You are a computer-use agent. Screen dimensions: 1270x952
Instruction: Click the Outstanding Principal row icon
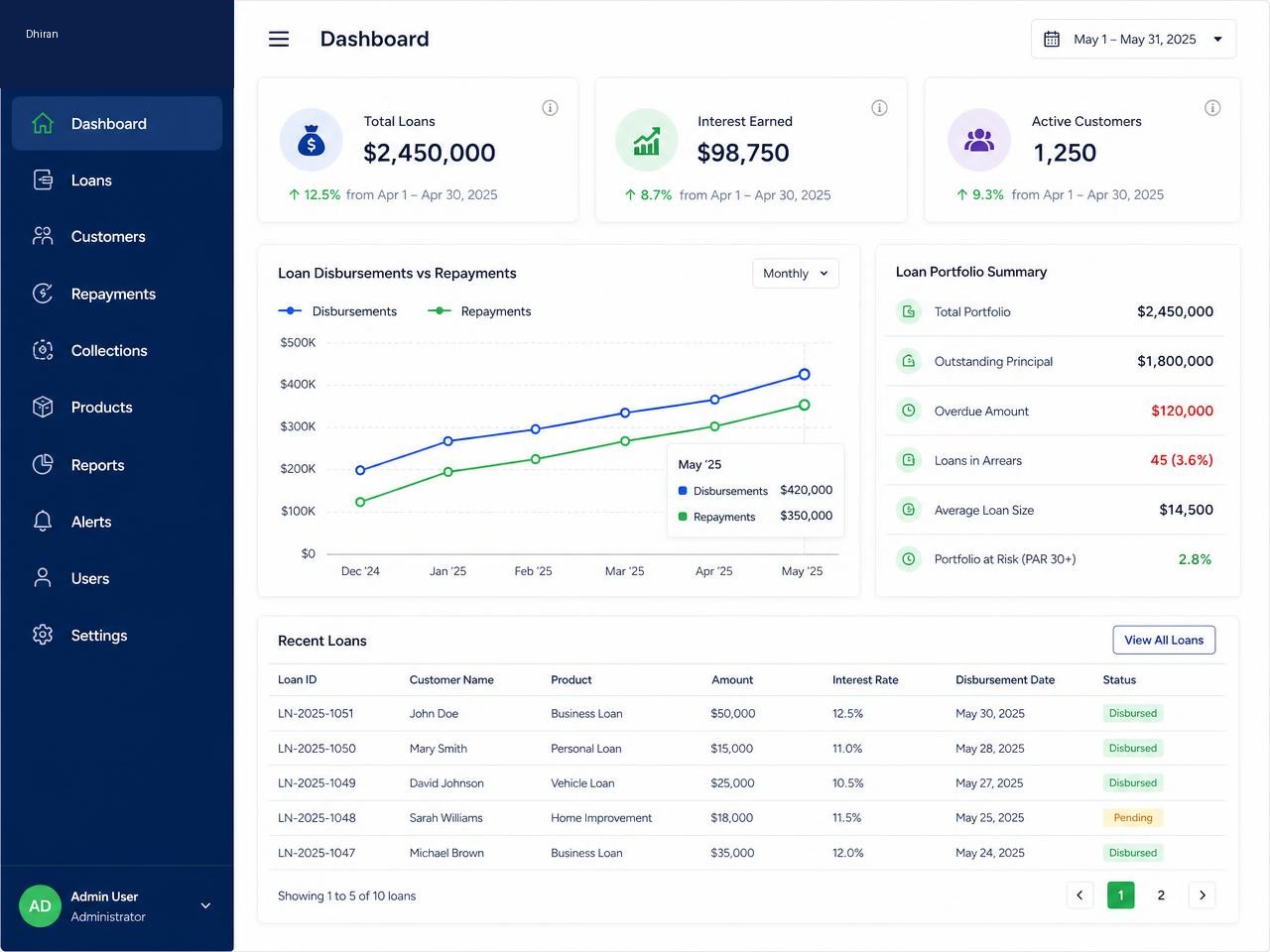[909, 361]
